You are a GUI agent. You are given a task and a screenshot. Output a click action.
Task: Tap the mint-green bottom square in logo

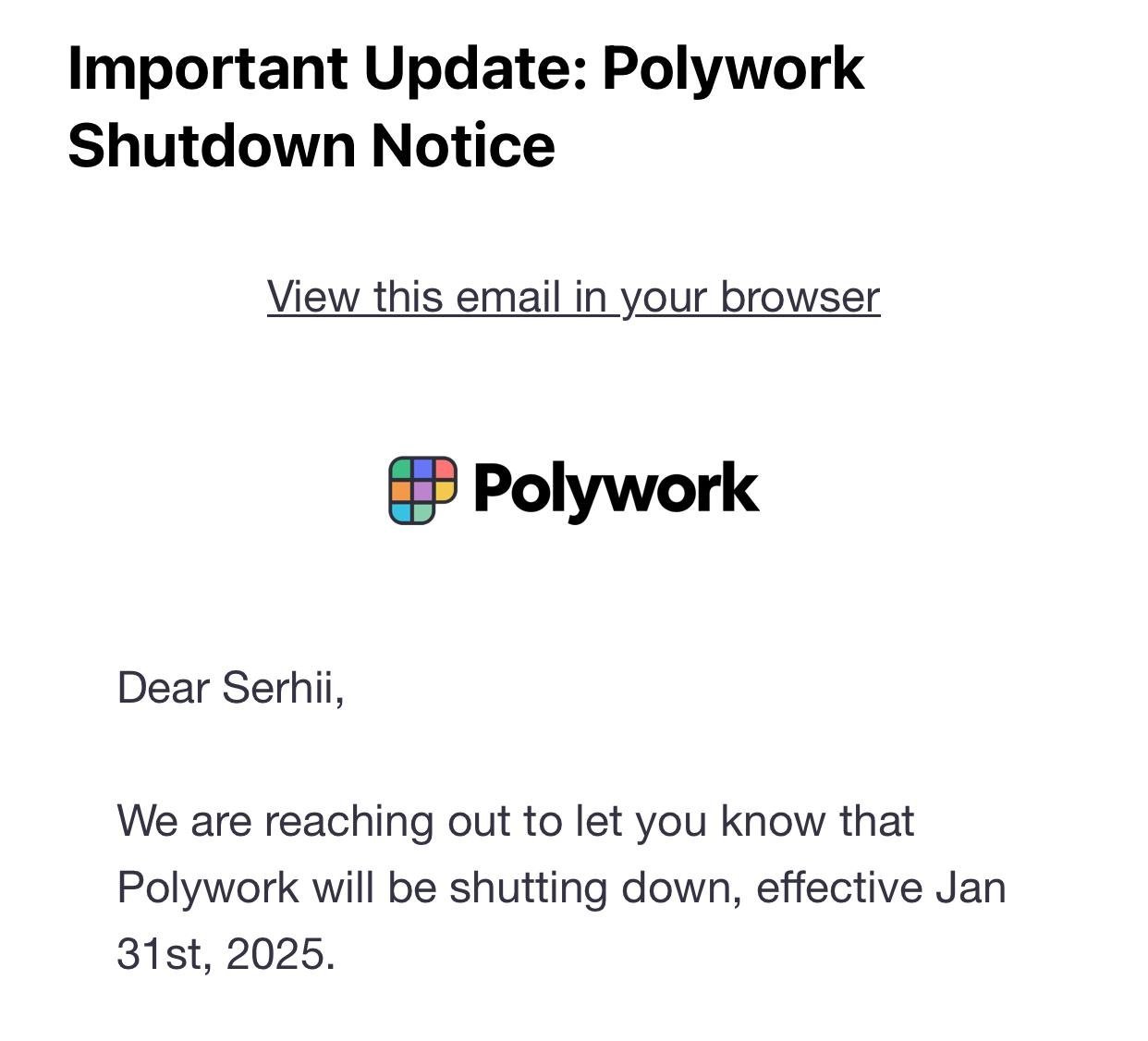point(422,512)
